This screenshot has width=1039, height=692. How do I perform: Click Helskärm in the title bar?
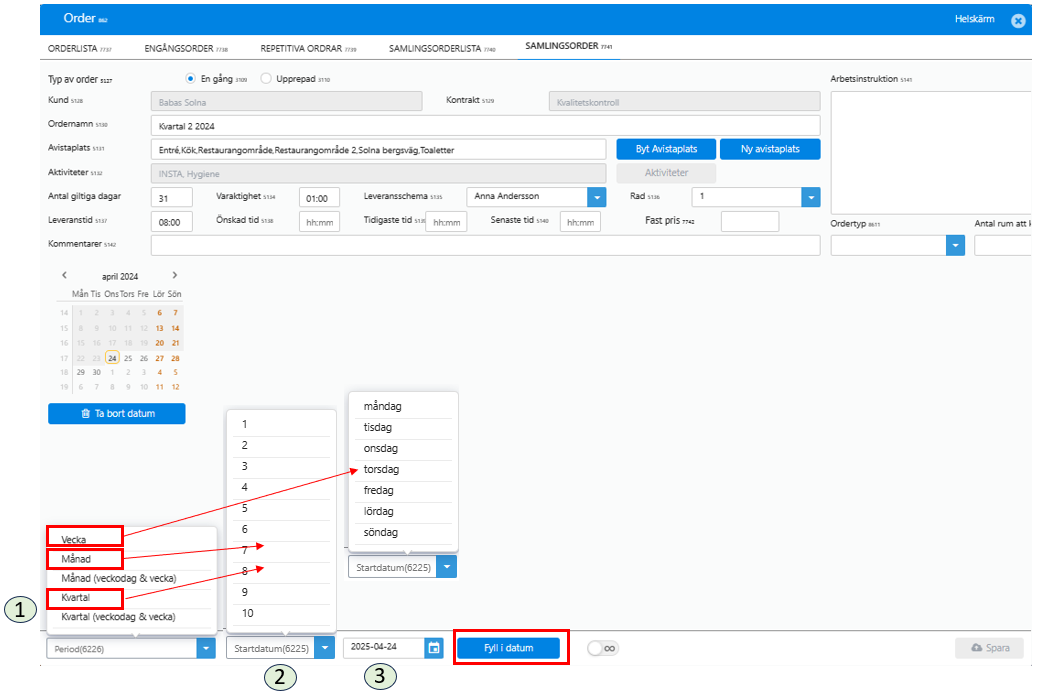coord(974,19)
